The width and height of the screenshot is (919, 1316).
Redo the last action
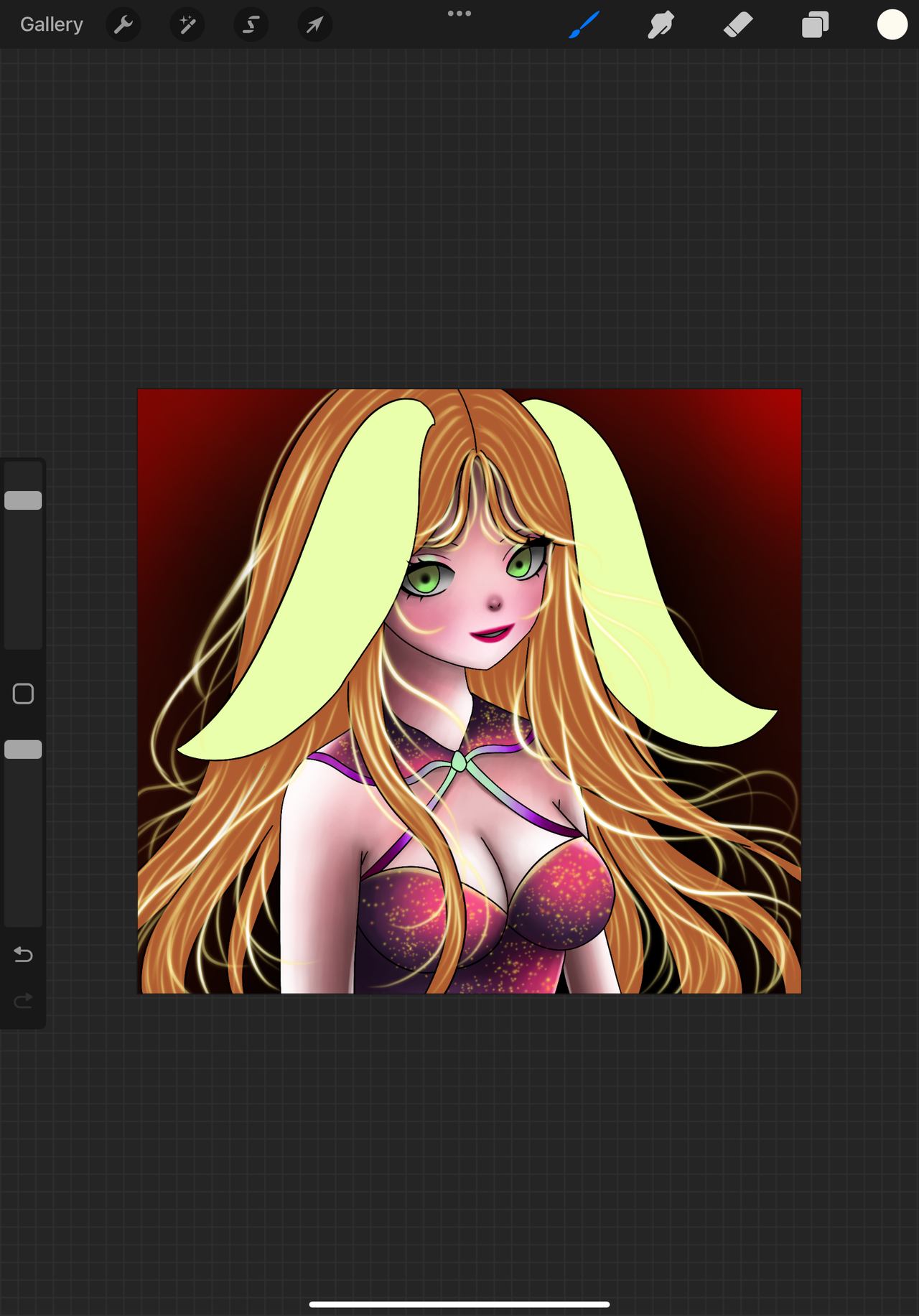[x=23, y=1000]
